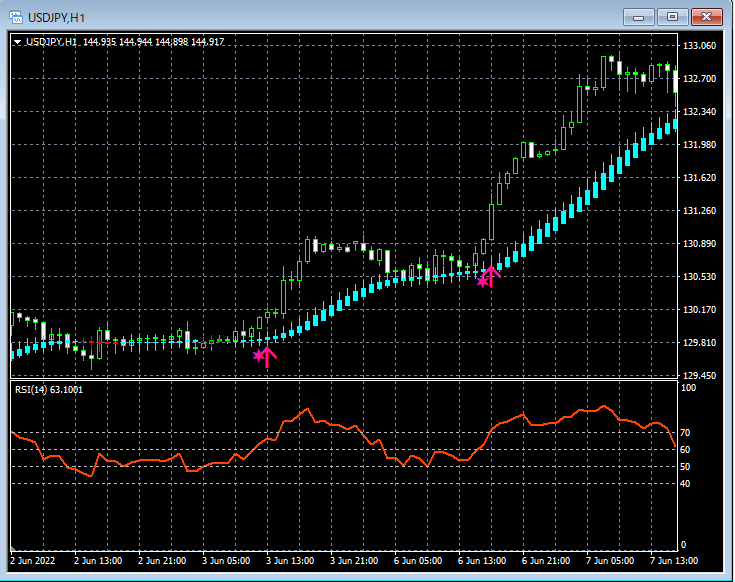Click the RSI level 50 label
The height and width of the screenshot is (582, 735).
pos(685,466)
